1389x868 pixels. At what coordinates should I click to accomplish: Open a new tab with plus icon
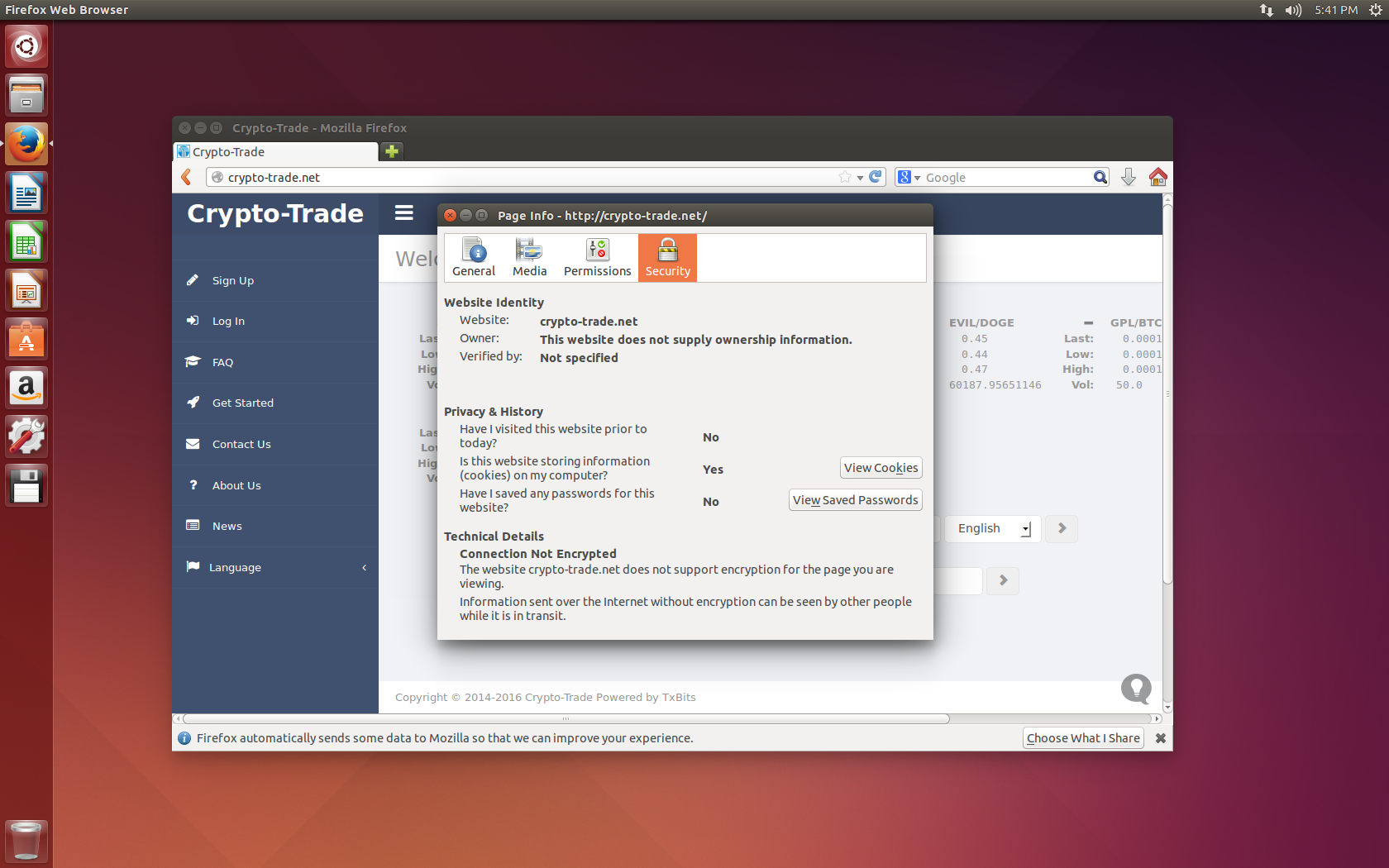pos(392,151)
